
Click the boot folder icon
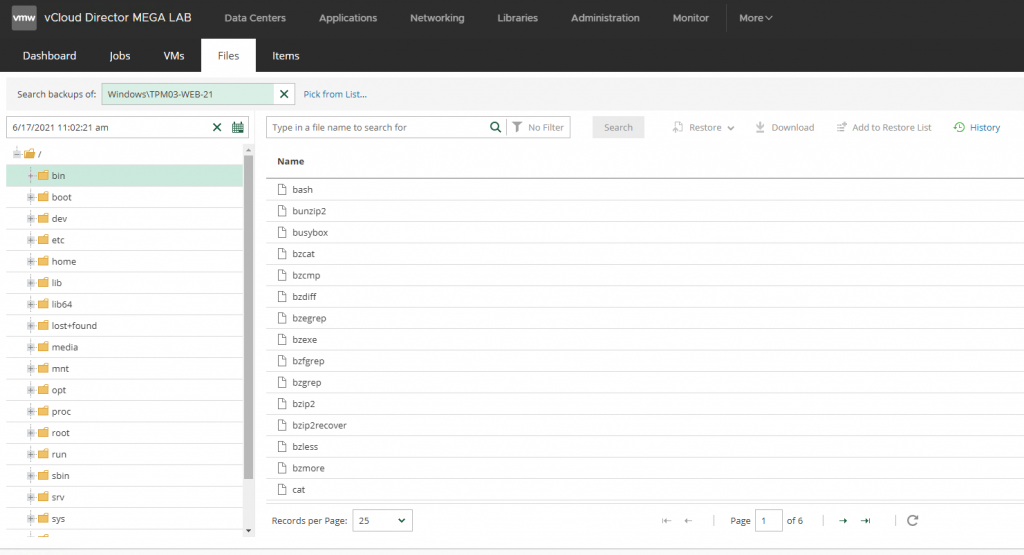(x=43, y=197)
